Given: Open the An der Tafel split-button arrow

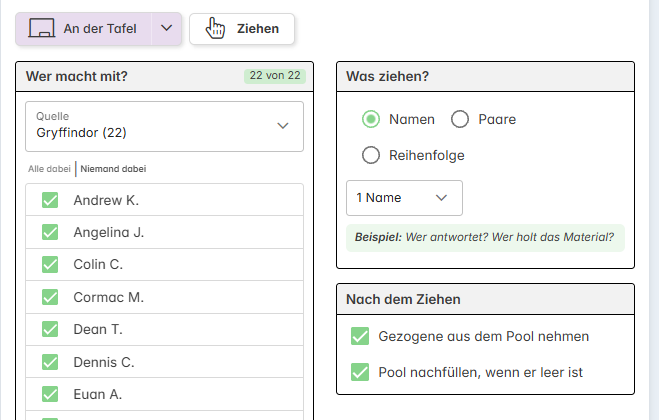Looking at the screenshot, I should pyautogui.click(x=166, y=28).
